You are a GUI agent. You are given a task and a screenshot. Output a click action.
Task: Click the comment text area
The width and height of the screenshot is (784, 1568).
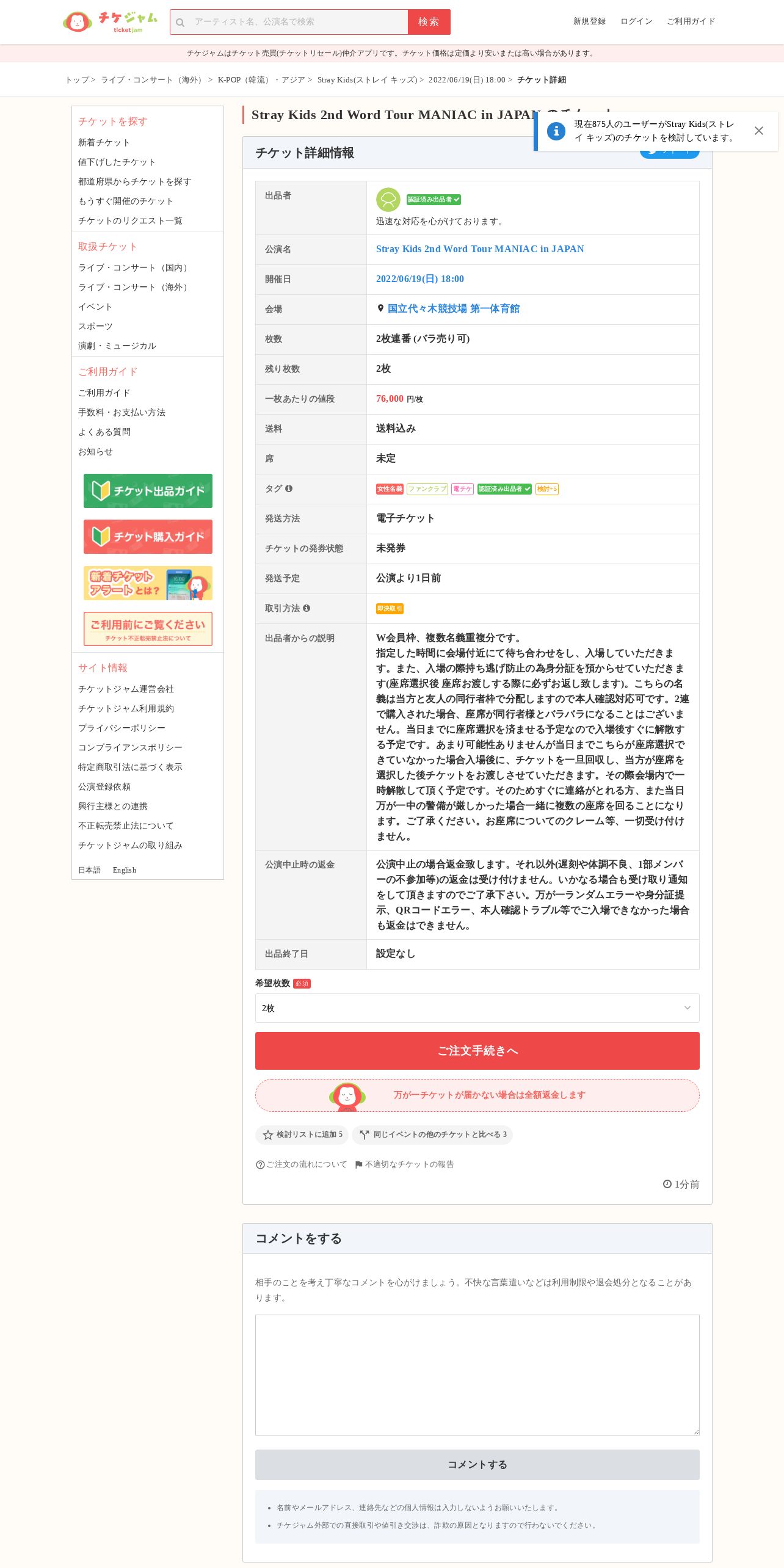click(477, 1375)
